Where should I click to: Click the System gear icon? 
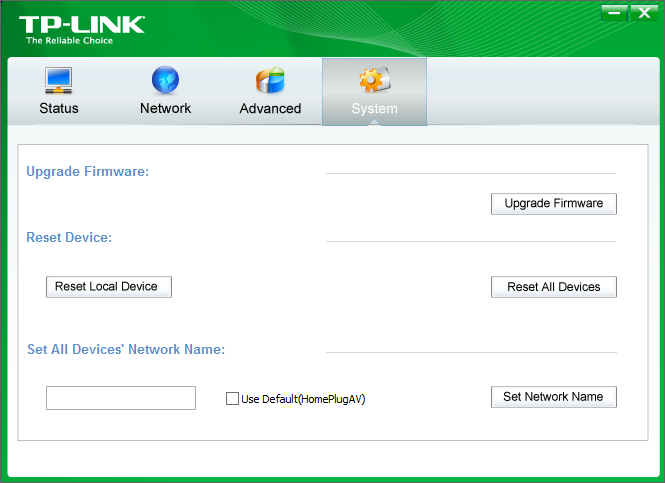374,79
